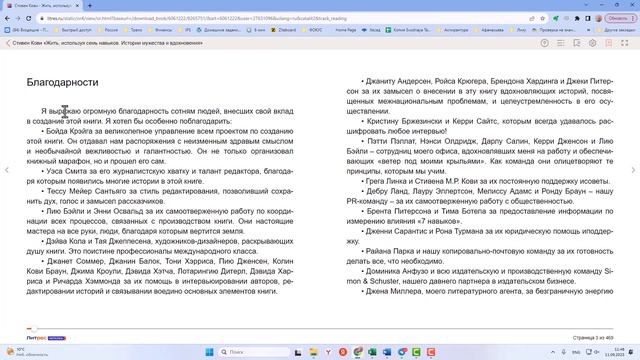Turn to the previous page arrow
This screenshot has width=640, height=360.
point(7,170)
